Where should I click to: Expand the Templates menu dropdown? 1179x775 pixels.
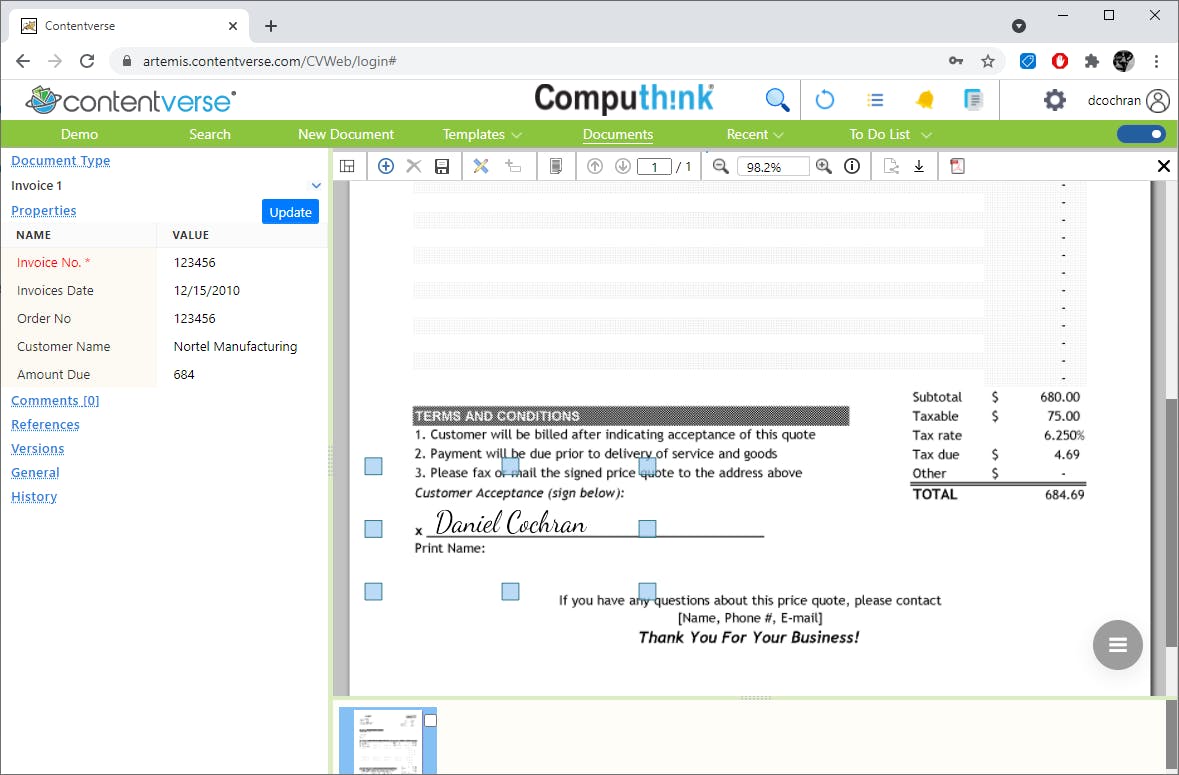pyautogui.click(x=517, y=135)
